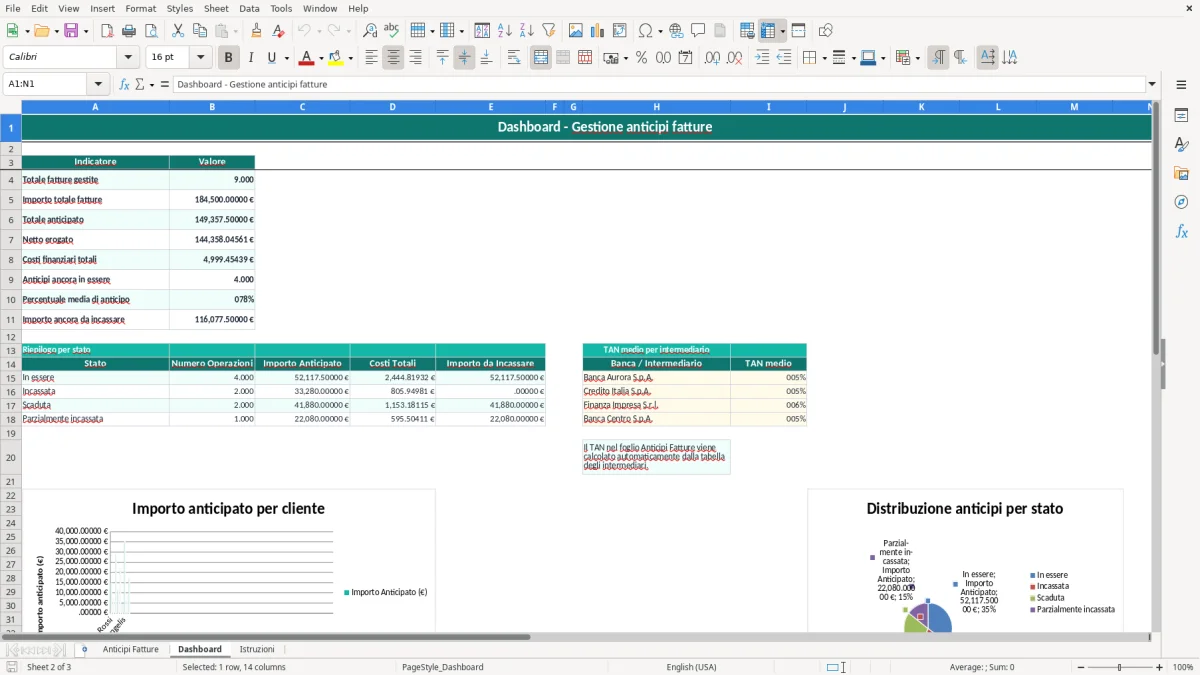Open the Data menu
Viewport: 1200px width, 675px height.
click(249, 8)
